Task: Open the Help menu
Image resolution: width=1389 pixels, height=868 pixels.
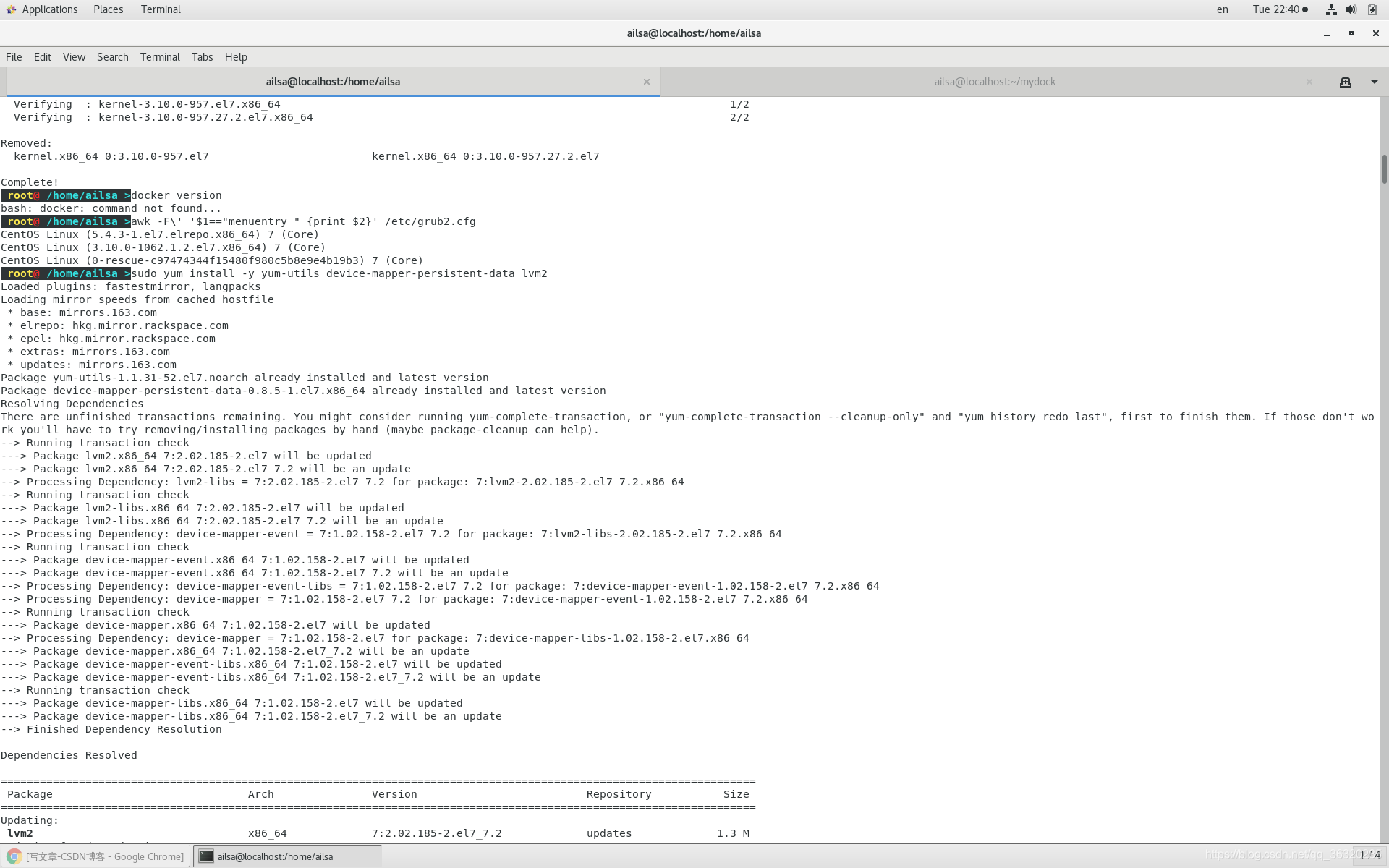Action: pos(236,57)
